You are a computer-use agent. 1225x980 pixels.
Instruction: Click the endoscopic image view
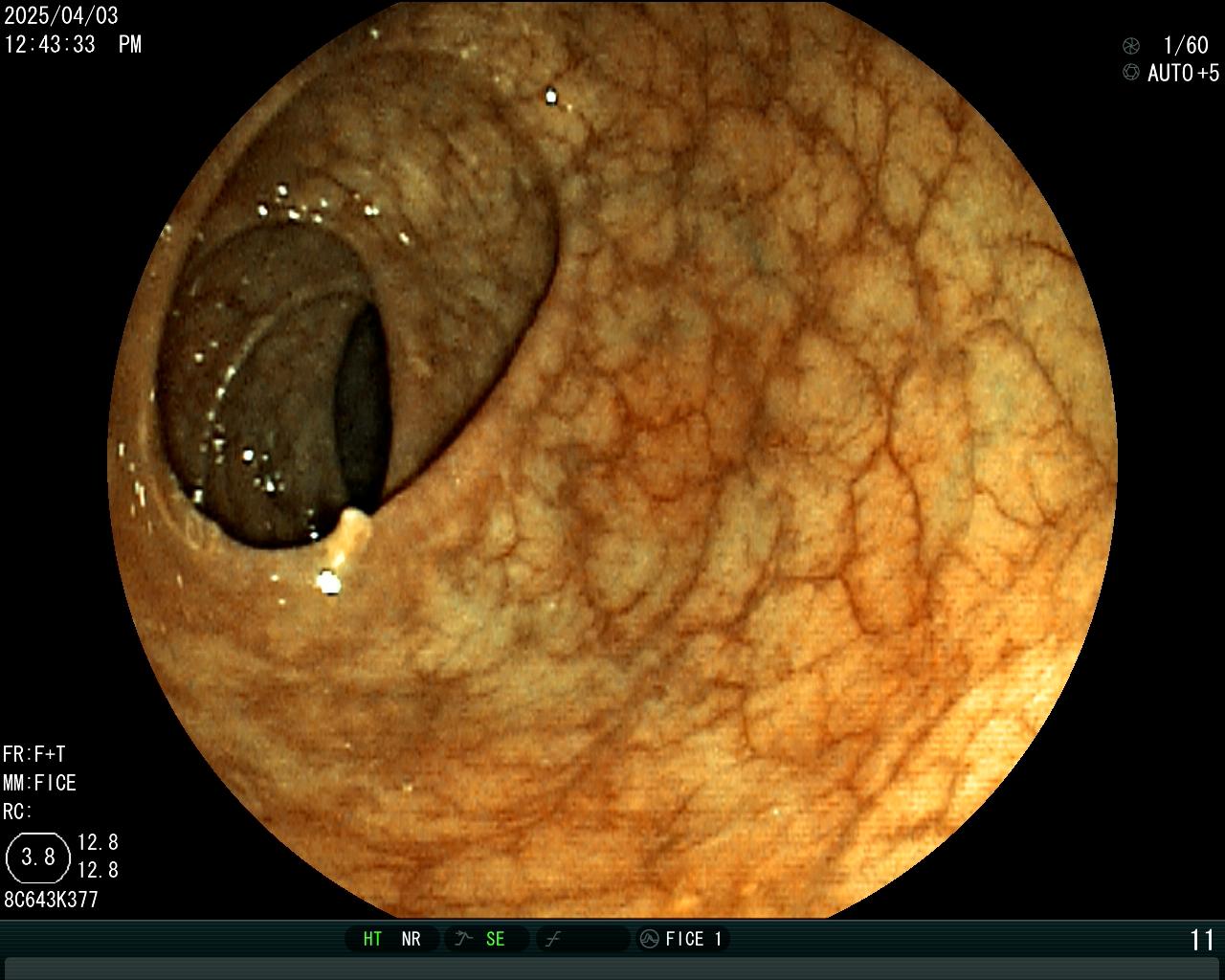tap(612, 459)
